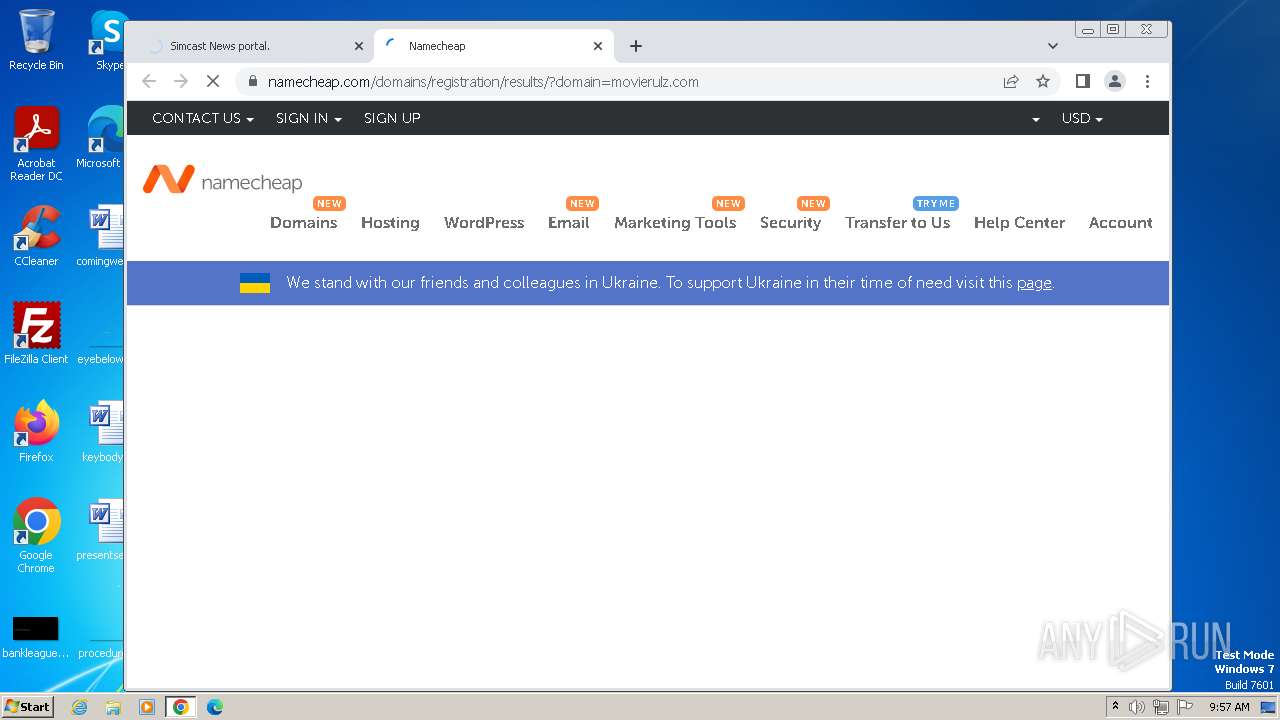Close the Namecheap tab

tap(598, 46)
